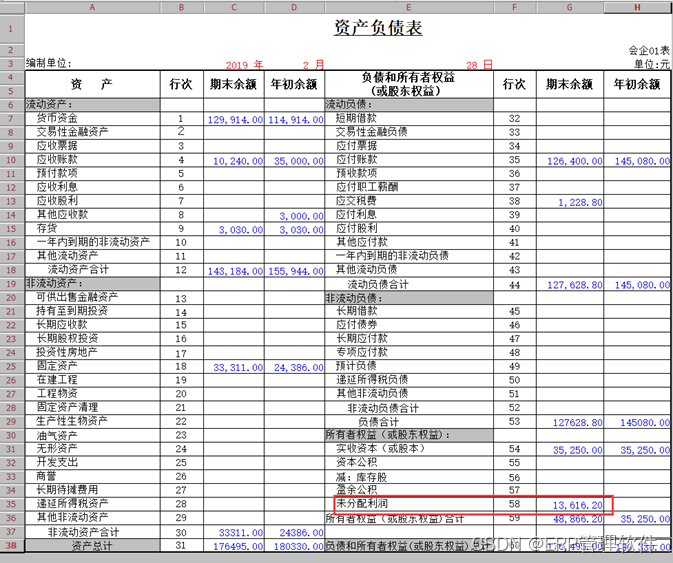
Task: Click 固定资产 value 33,311.00
Action: pos(238,367)
